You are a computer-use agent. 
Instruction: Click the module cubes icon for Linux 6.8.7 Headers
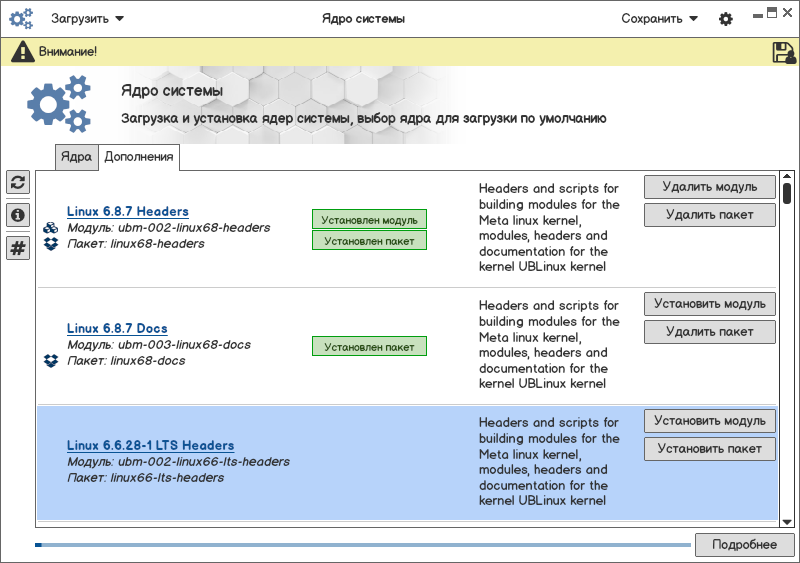pos(51,228)
